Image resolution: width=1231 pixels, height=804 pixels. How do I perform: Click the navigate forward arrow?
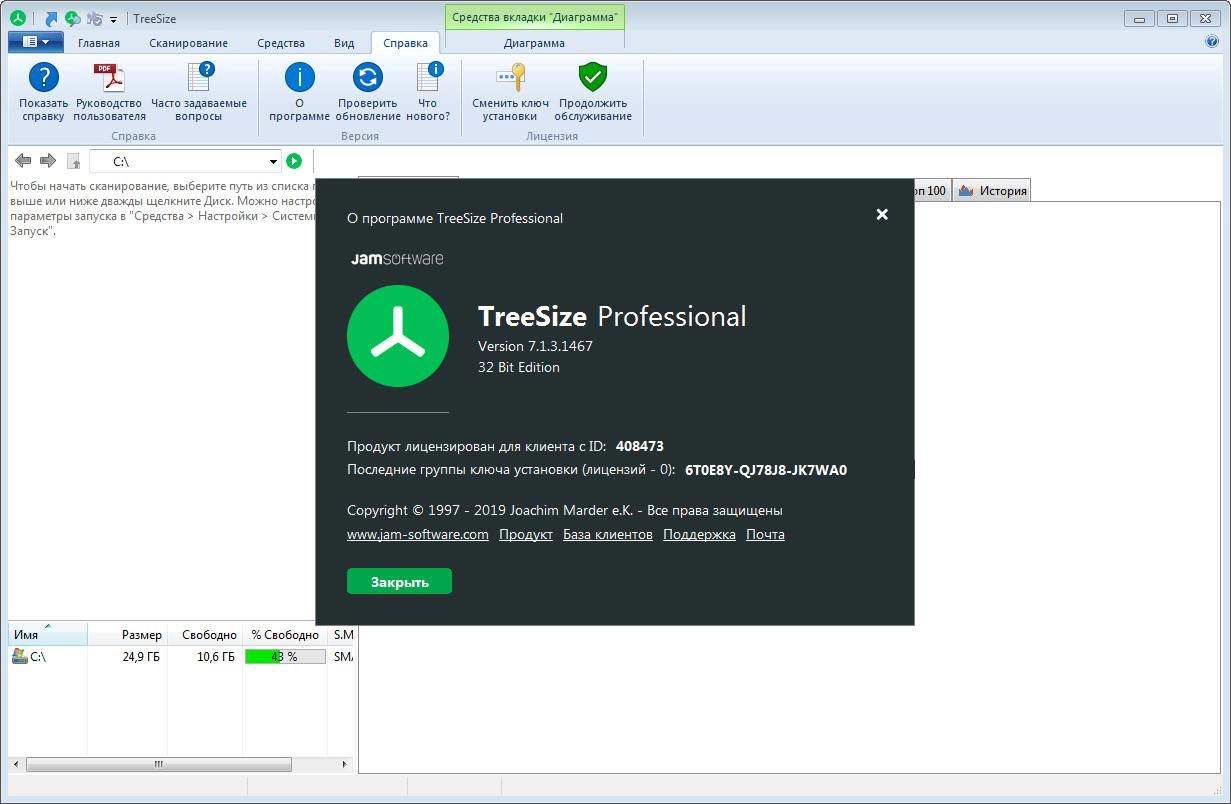[47, 161]
